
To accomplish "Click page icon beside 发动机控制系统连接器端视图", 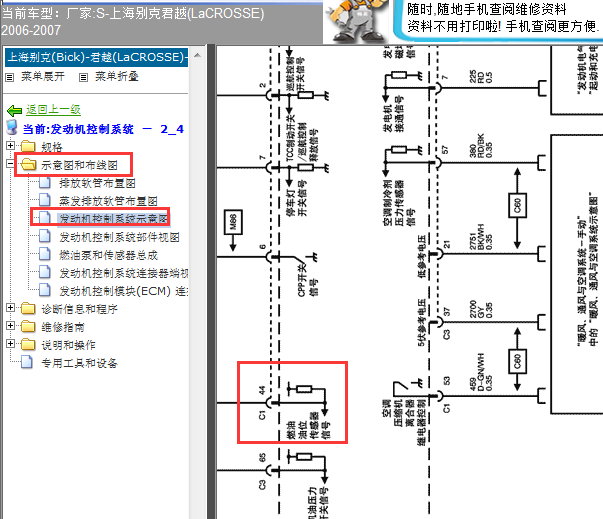I will click(45, 272).
